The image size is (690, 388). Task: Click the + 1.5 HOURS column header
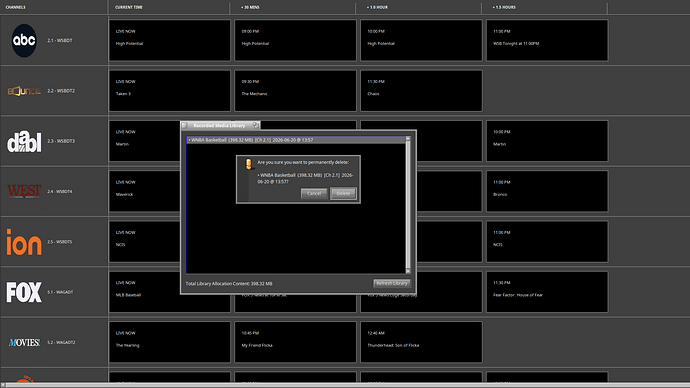click(x=504, y=7)
